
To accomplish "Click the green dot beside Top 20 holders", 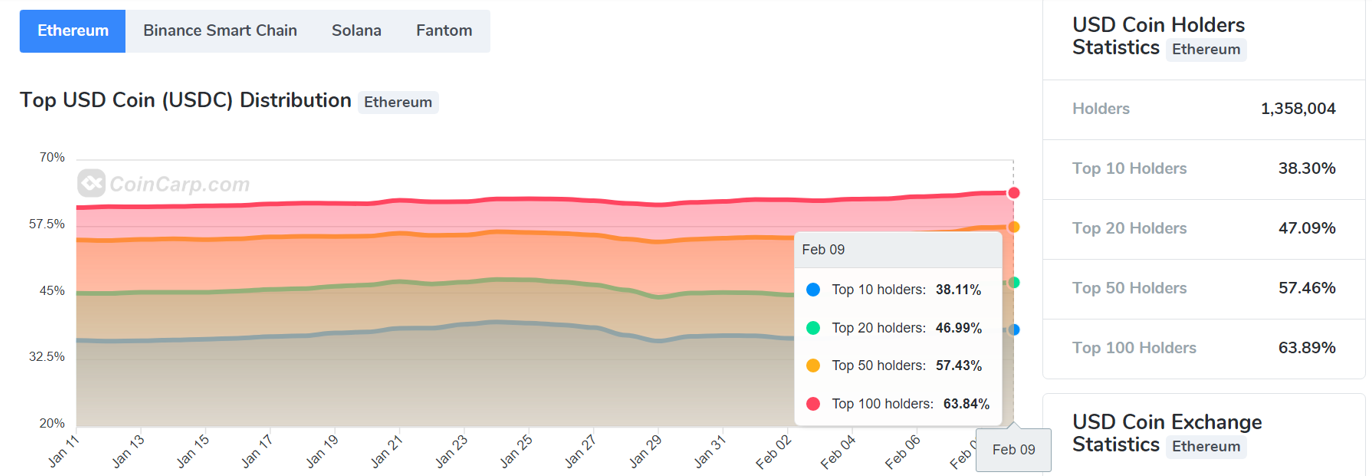I will pos(813,328).
